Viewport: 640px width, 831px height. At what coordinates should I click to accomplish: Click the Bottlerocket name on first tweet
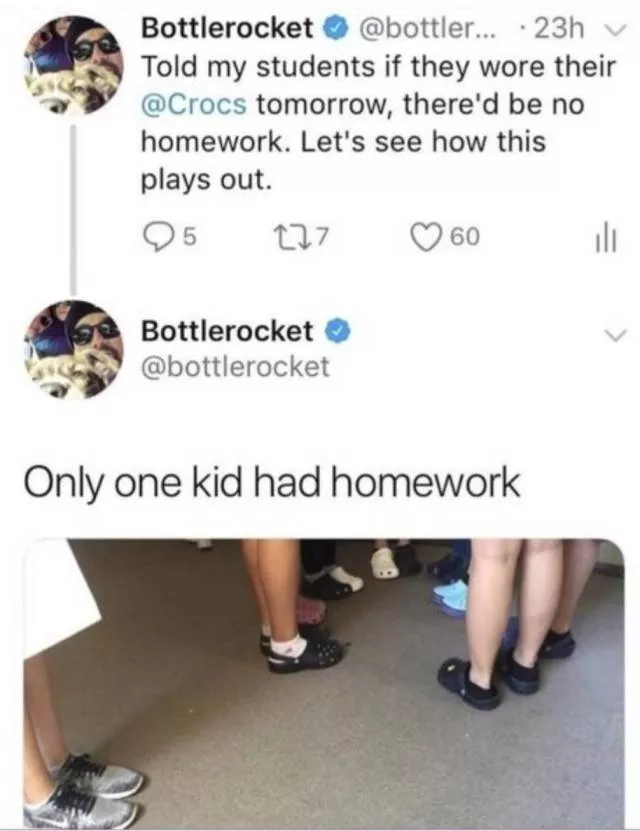(x=227, y=29)
